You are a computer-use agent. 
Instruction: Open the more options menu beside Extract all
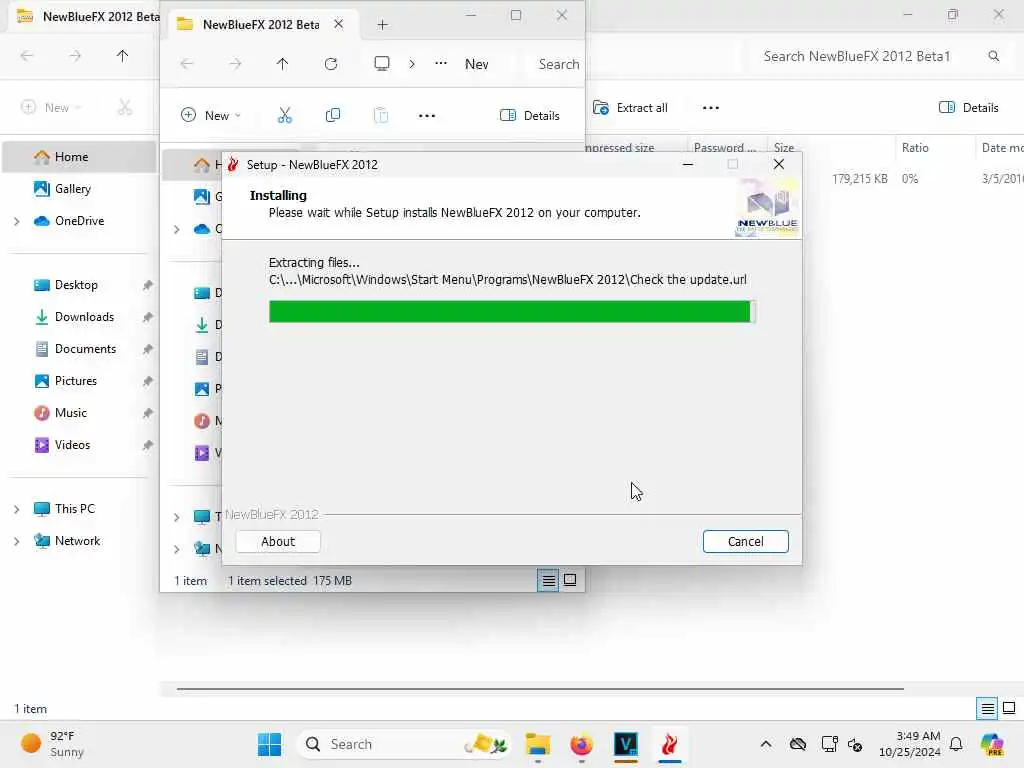(711, 108)
